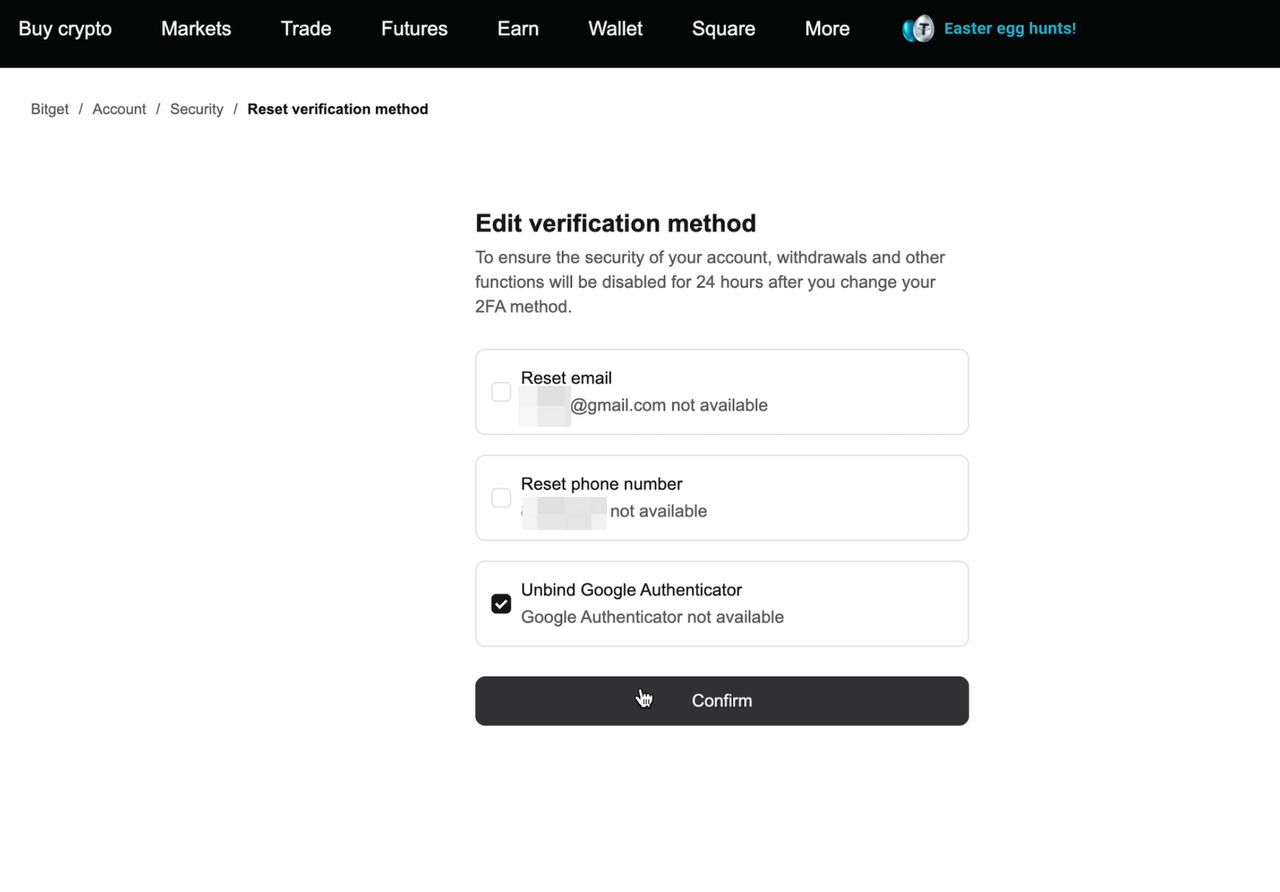Go to Bitget home via breadcrumb
The width and height of the screenshot is (1280, 892).
coord(49,109)
